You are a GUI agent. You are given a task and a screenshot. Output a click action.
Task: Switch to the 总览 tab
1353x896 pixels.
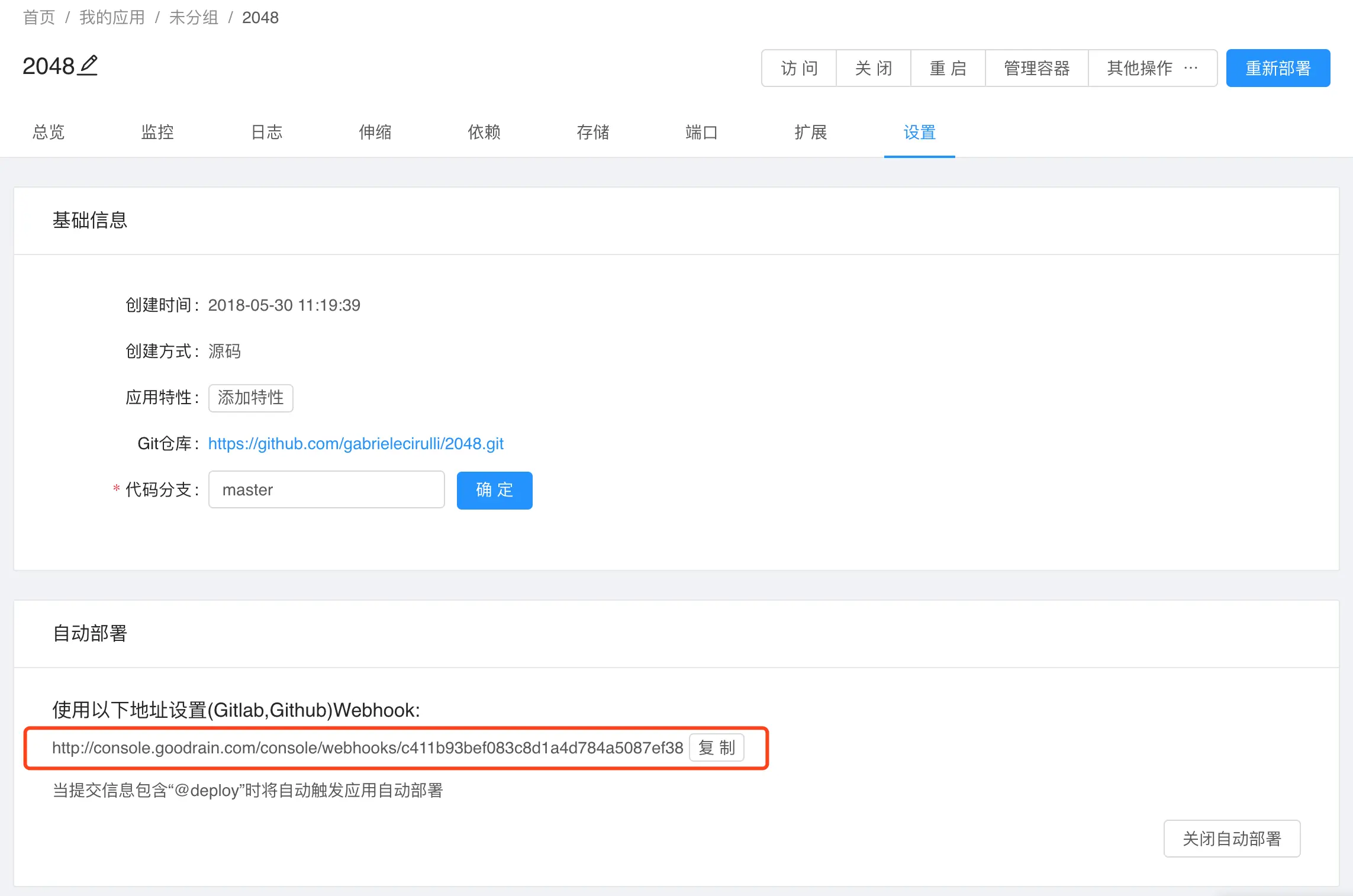click(49, 132)
